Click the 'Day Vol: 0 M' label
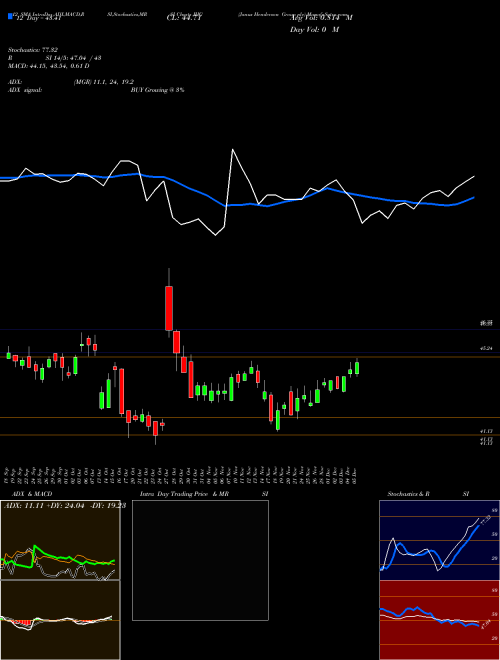Screen dimensions: 500x660 coord(314,30)
